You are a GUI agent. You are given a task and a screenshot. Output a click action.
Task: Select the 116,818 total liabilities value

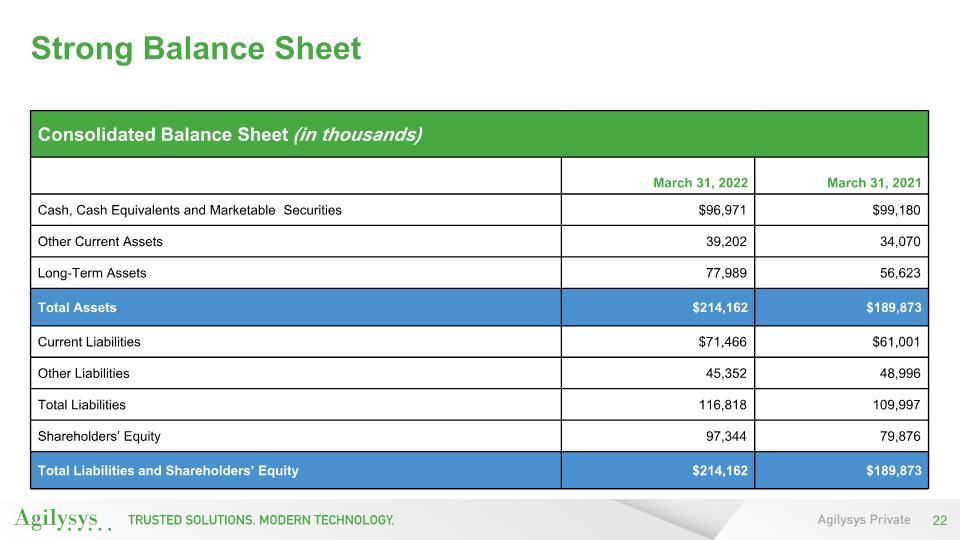click(722, 405)
